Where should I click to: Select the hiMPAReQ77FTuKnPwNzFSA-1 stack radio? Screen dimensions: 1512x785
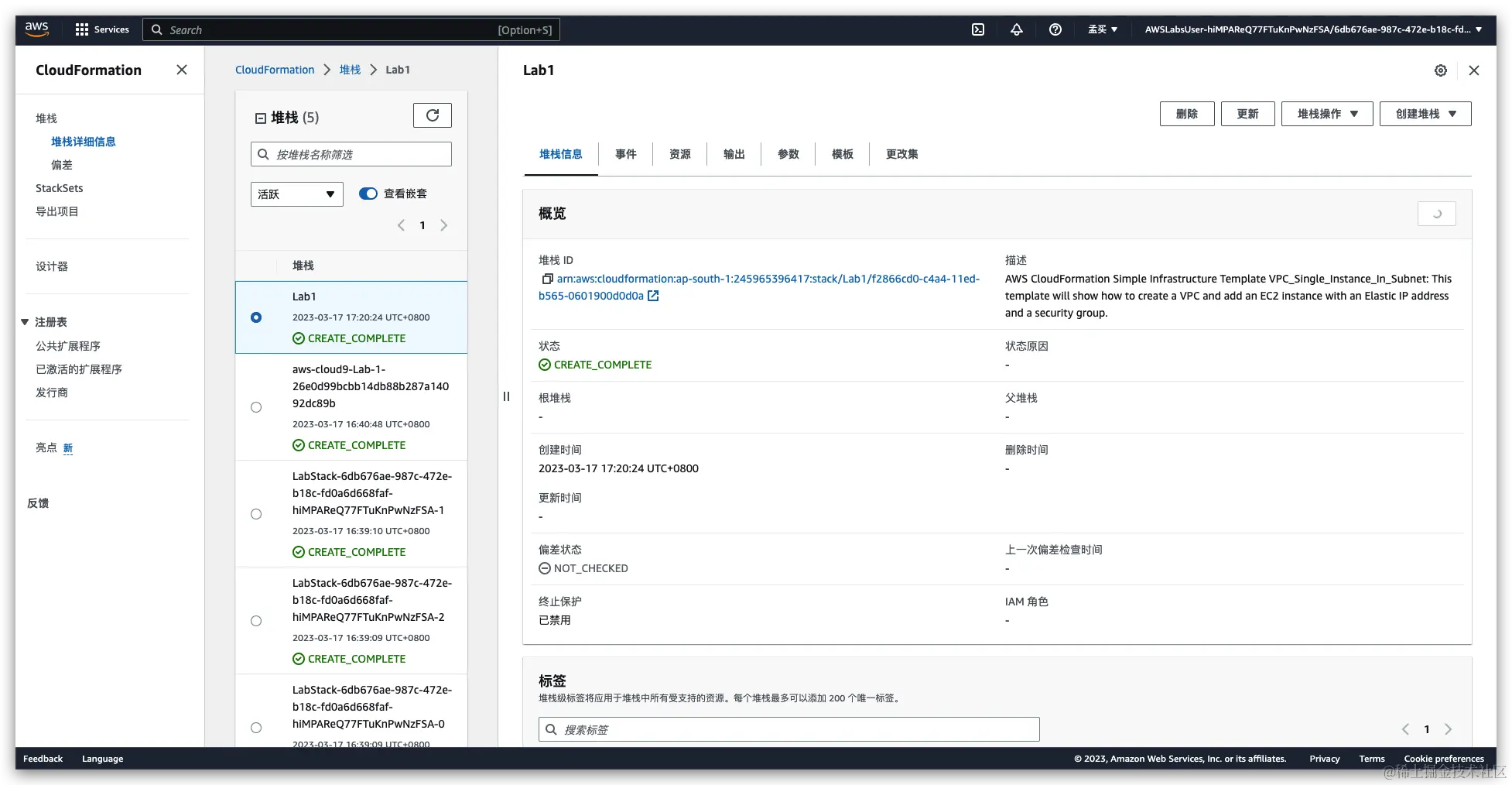256,514
